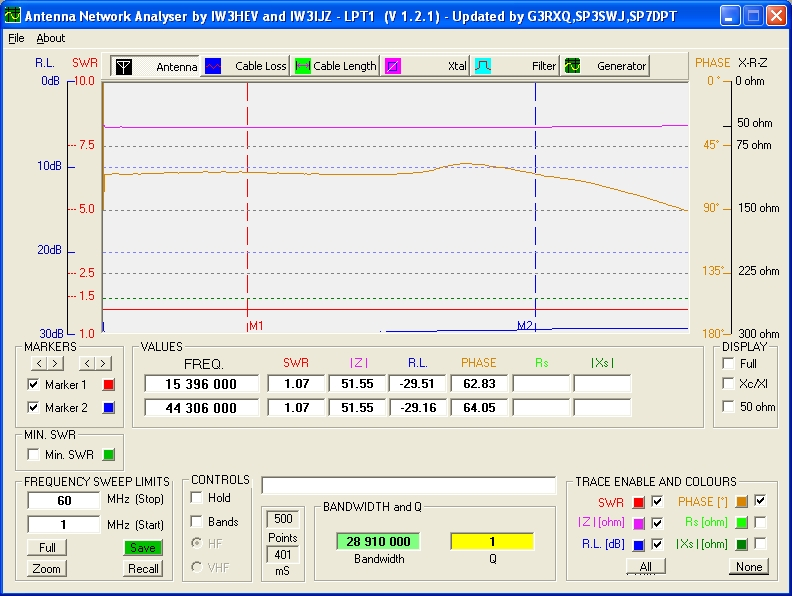This screenshot has width=792, height=596.
Task: Uncheck the Marker 2 checkbox
Action: [34, 408]
